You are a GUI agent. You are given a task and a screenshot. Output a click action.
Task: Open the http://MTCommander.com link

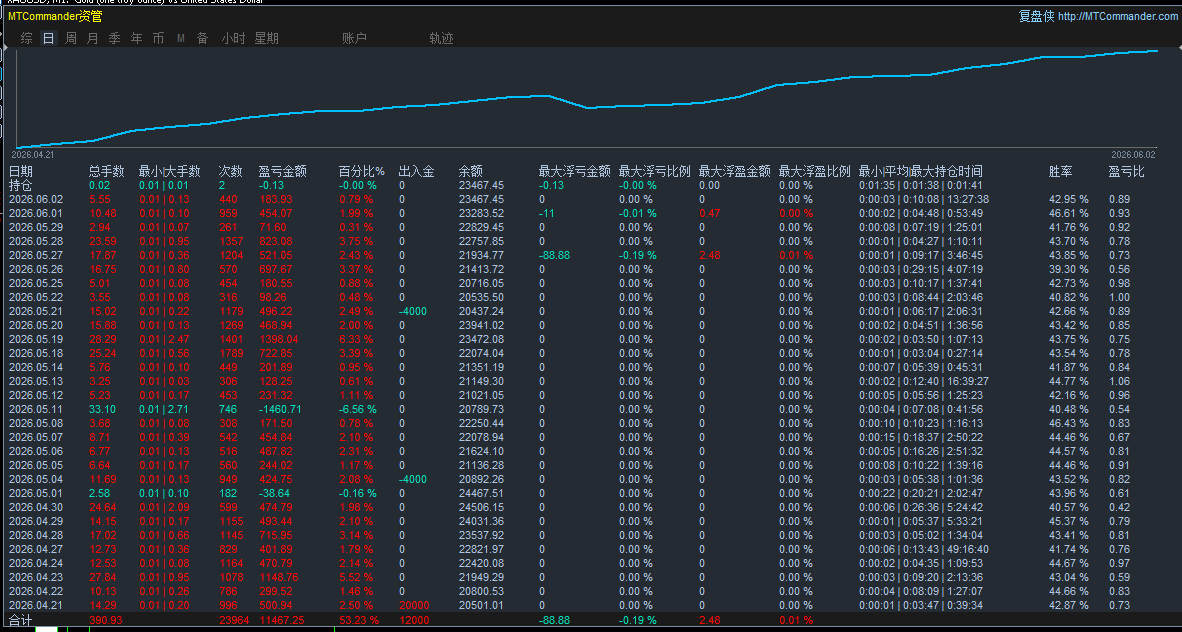[x=1118, y=16]
